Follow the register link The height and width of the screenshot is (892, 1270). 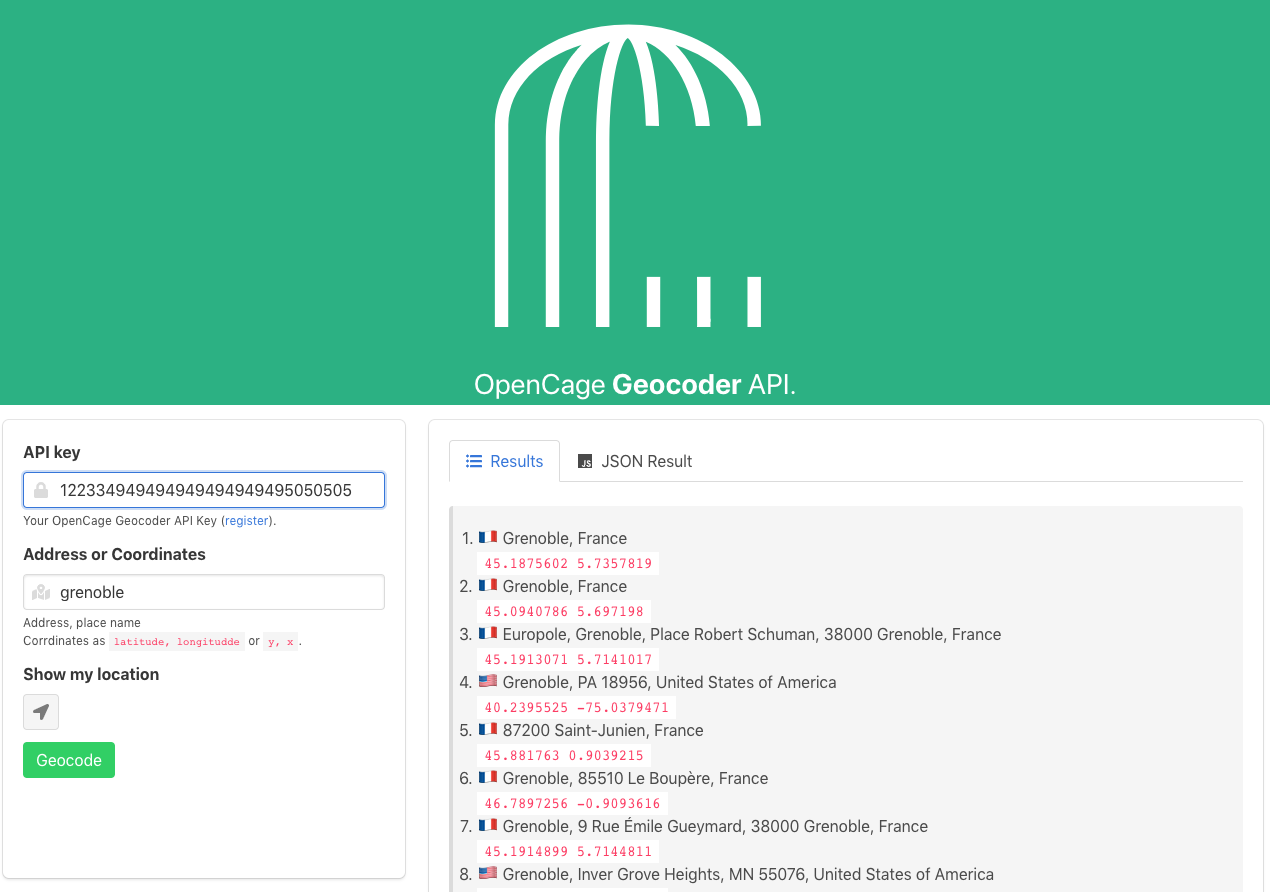click(246, 521)
